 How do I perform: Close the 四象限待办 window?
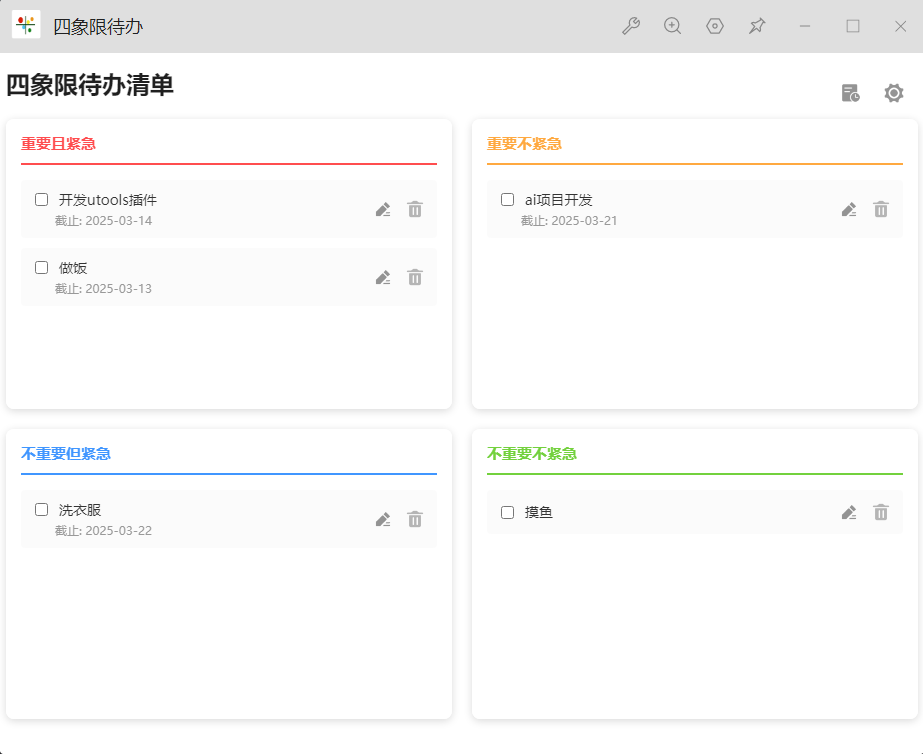pos(900,26)
